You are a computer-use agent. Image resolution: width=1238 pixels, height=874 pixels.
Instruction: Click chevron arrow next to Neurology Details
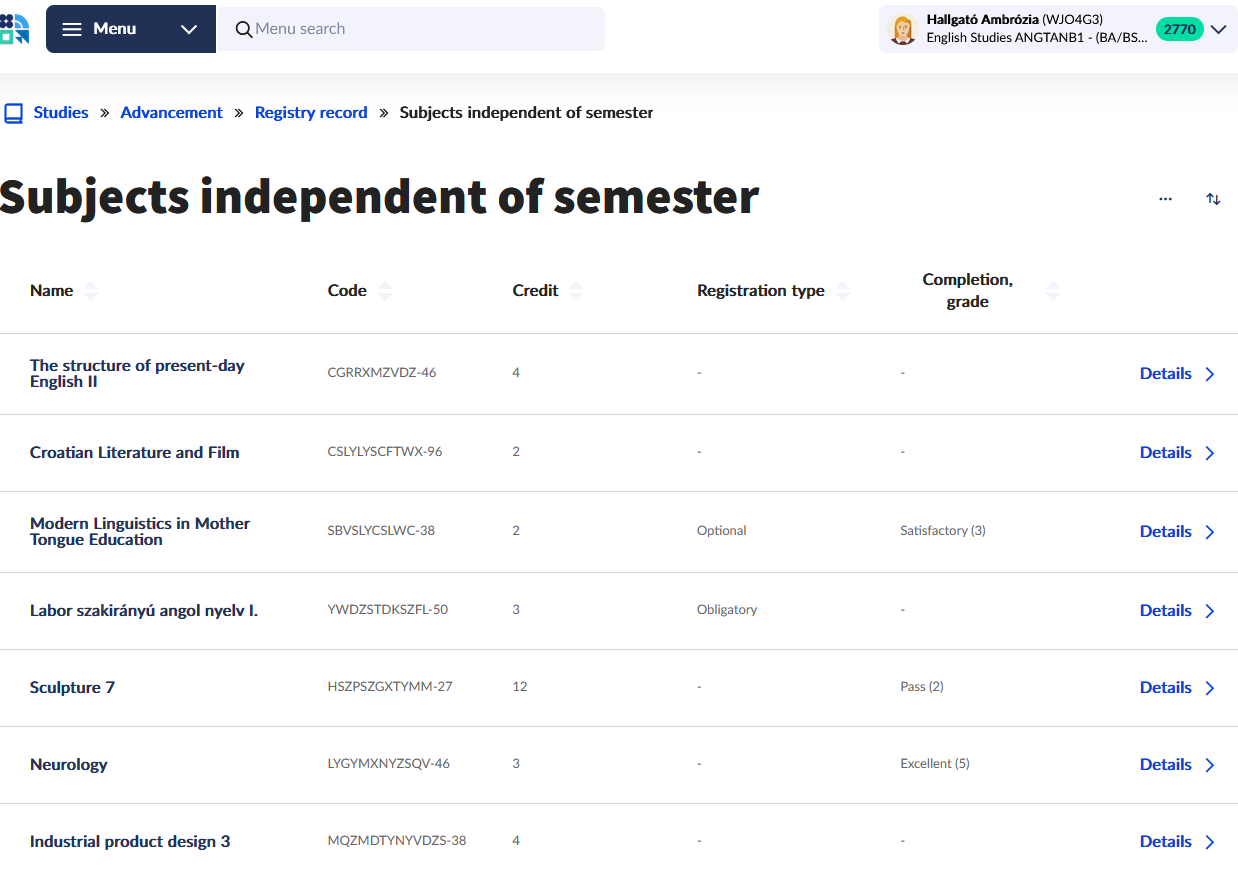(x=1210, y=765)
